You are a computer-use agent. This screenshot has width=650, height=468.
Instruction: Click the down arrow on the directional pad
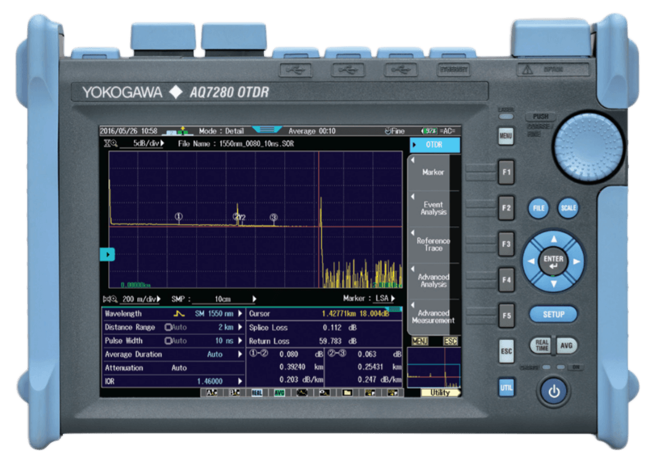coord(554,284)
